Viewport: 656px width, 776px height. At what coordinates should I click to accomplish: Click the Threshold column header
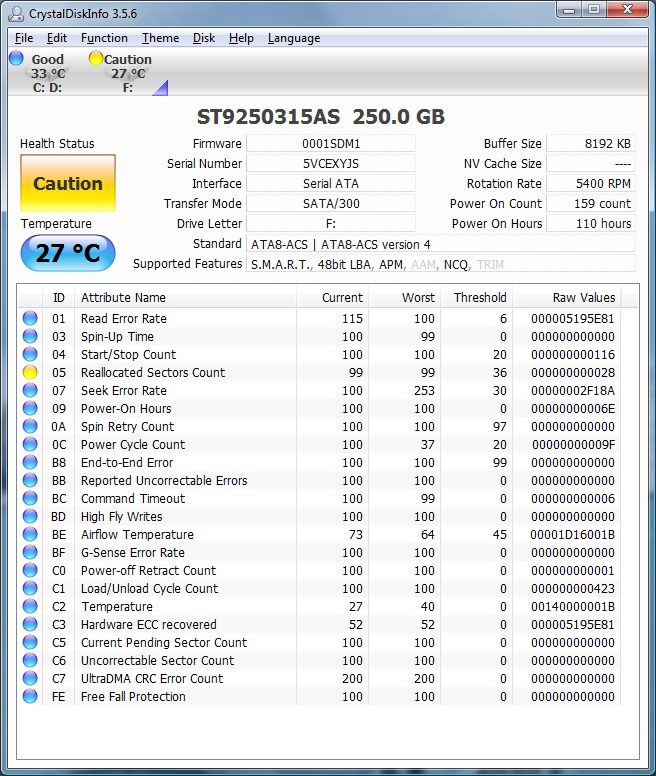[x=476, y=297]
